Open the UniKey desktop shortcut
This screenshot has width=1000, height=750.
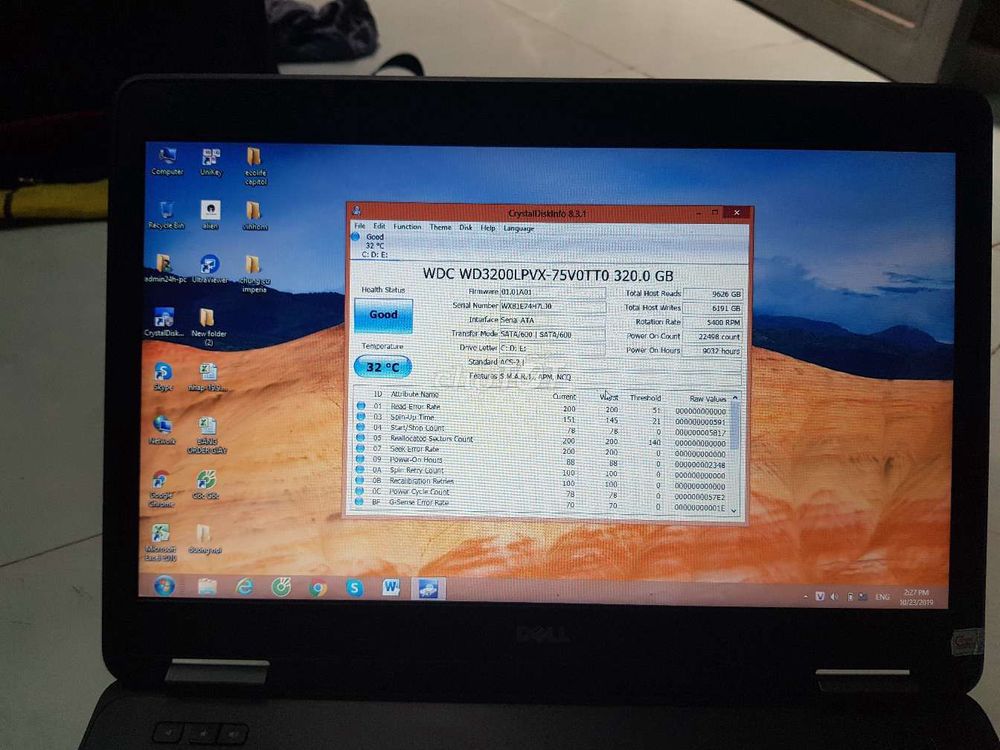[211, 162]
